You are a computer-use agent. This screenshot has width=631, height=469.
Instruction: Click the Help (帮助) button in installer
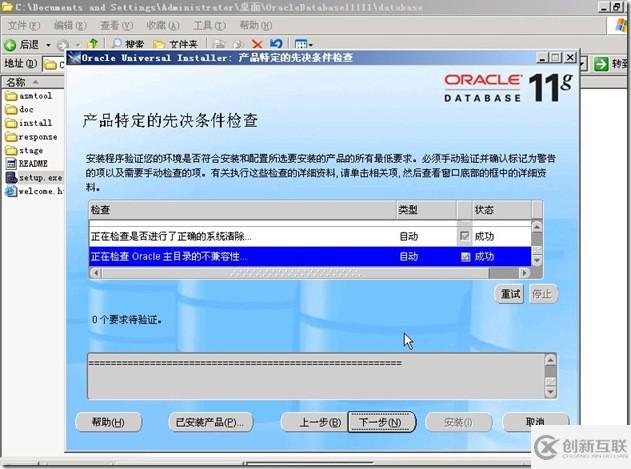click(109, 422)
